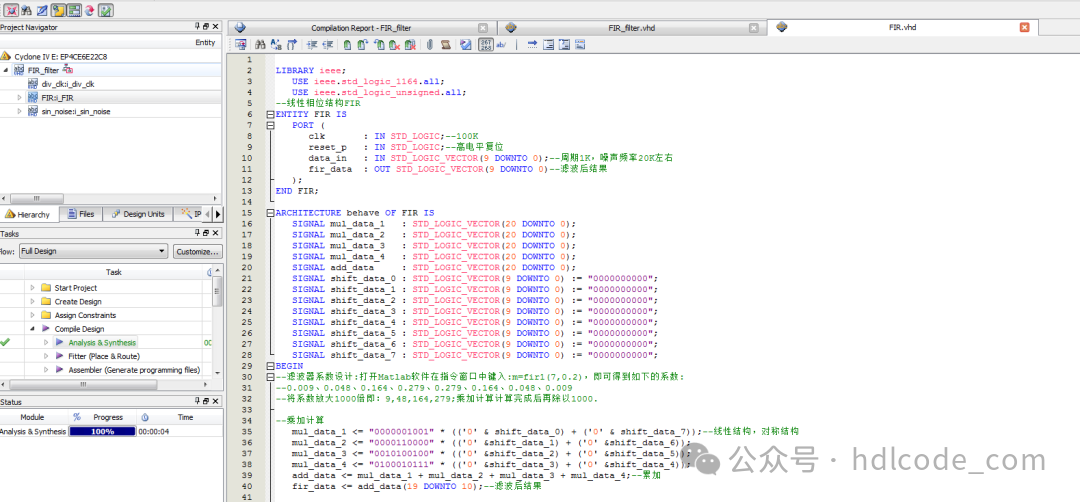Click the Task column header
This screenshot has width=1080, height=502.
click(x=114, y=272)
